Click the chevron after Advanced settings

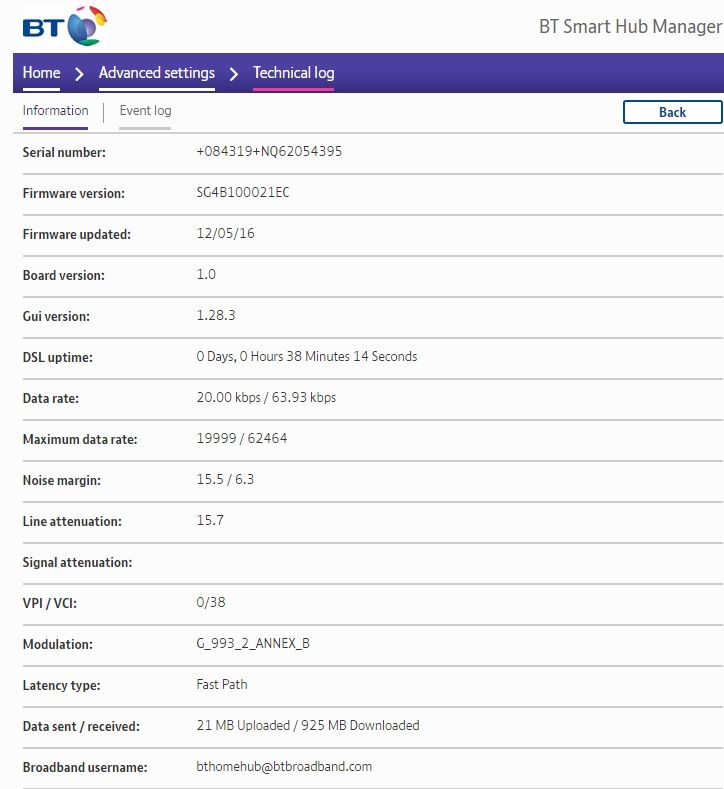click(233, 74)
